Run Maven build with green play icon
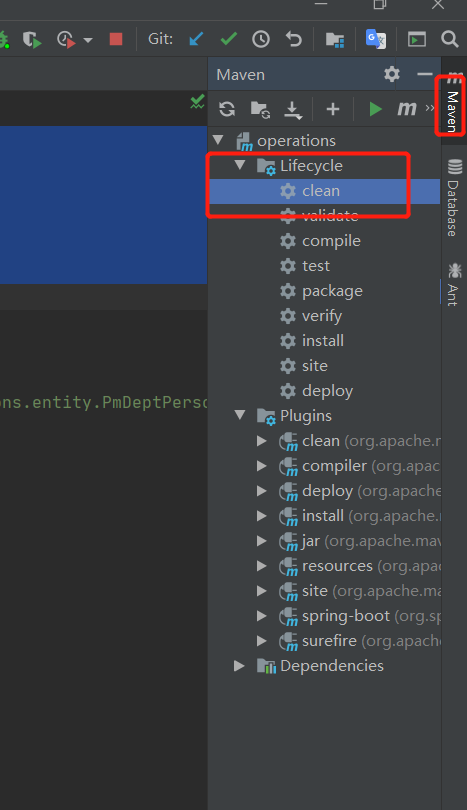The image size is (467, 810). tap(375, 109)
